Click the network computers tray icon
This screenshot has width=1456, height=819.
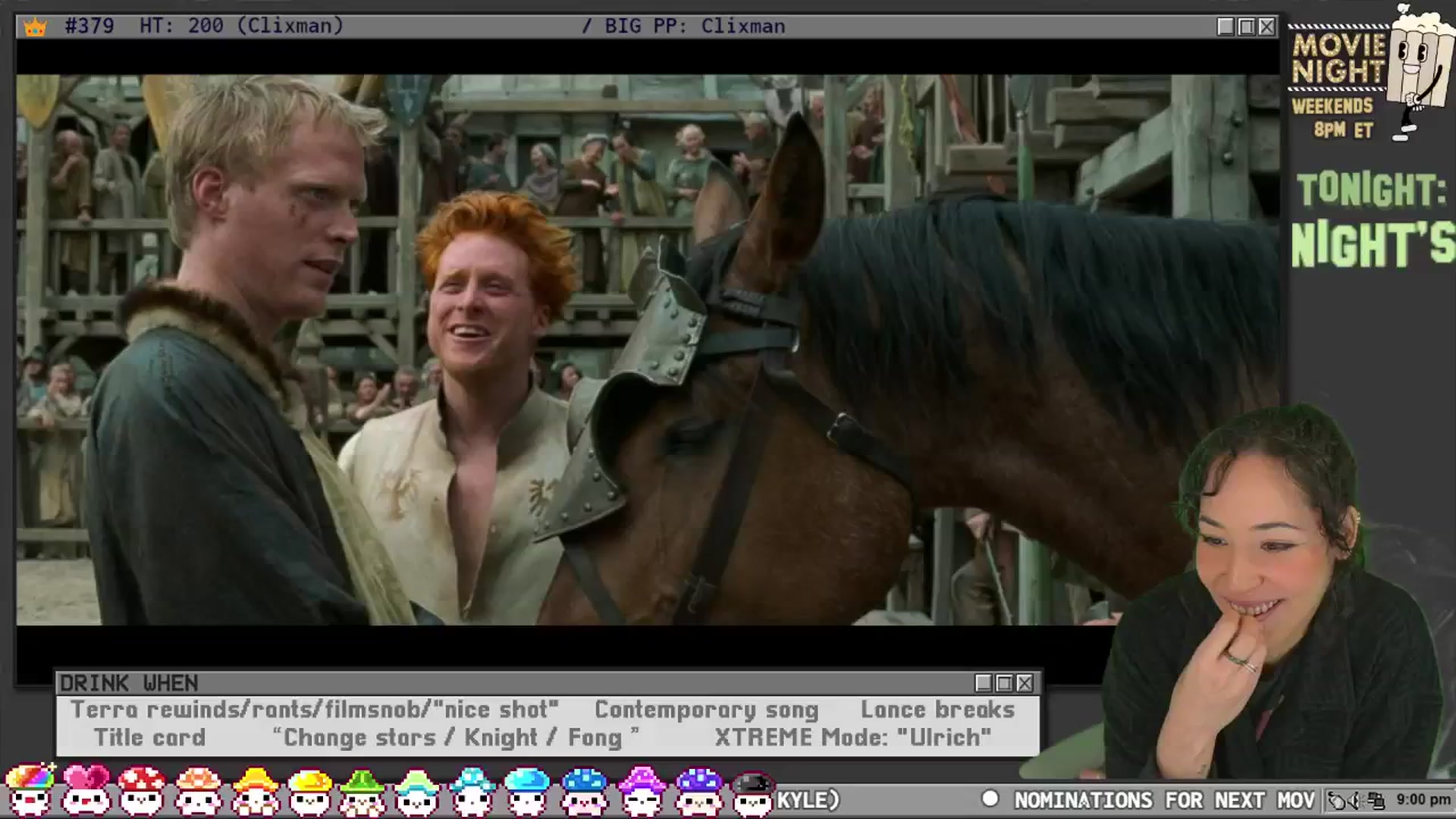[x=1376, y=800]
